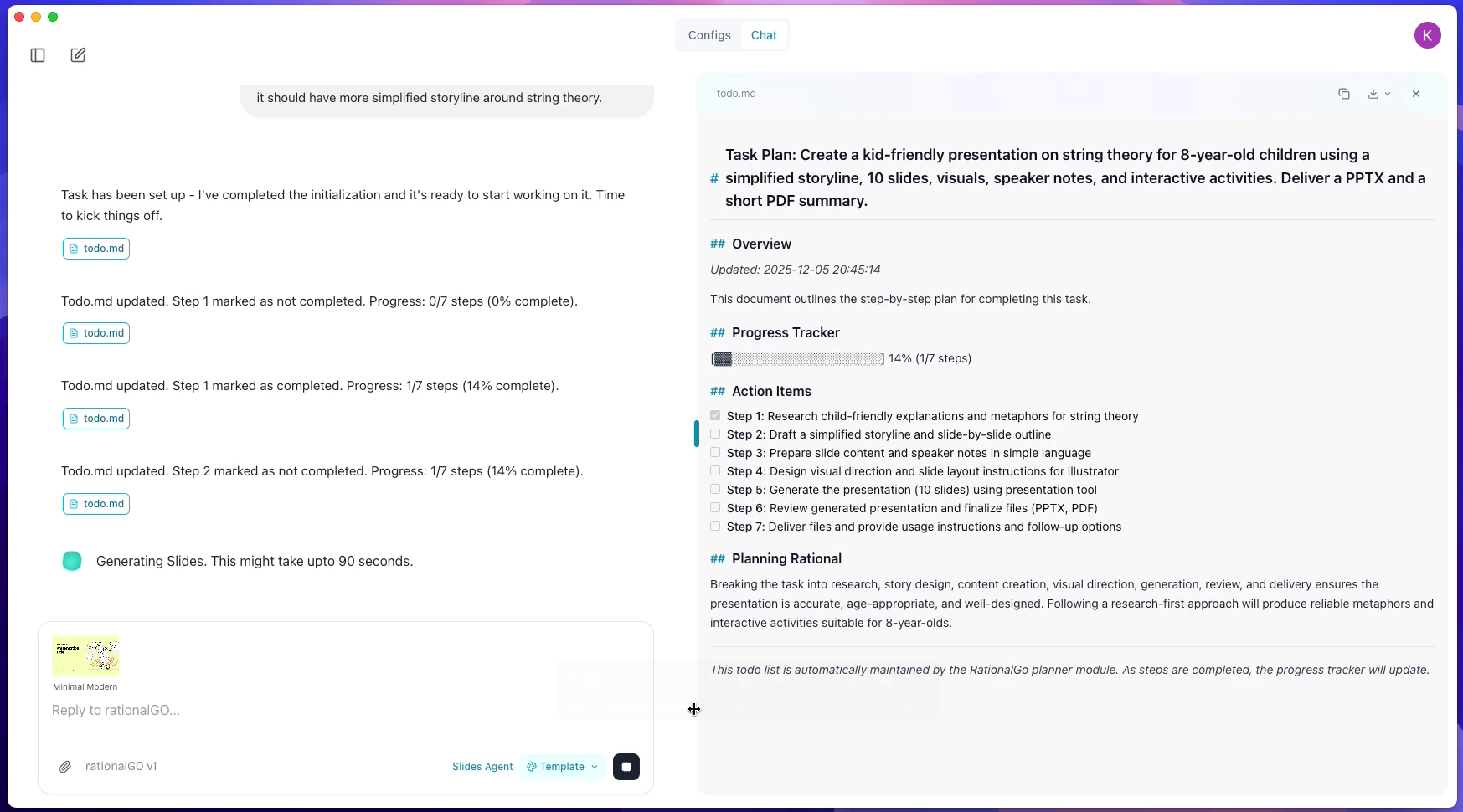Click the Planning Rational heading

click(x=786, y=558)
